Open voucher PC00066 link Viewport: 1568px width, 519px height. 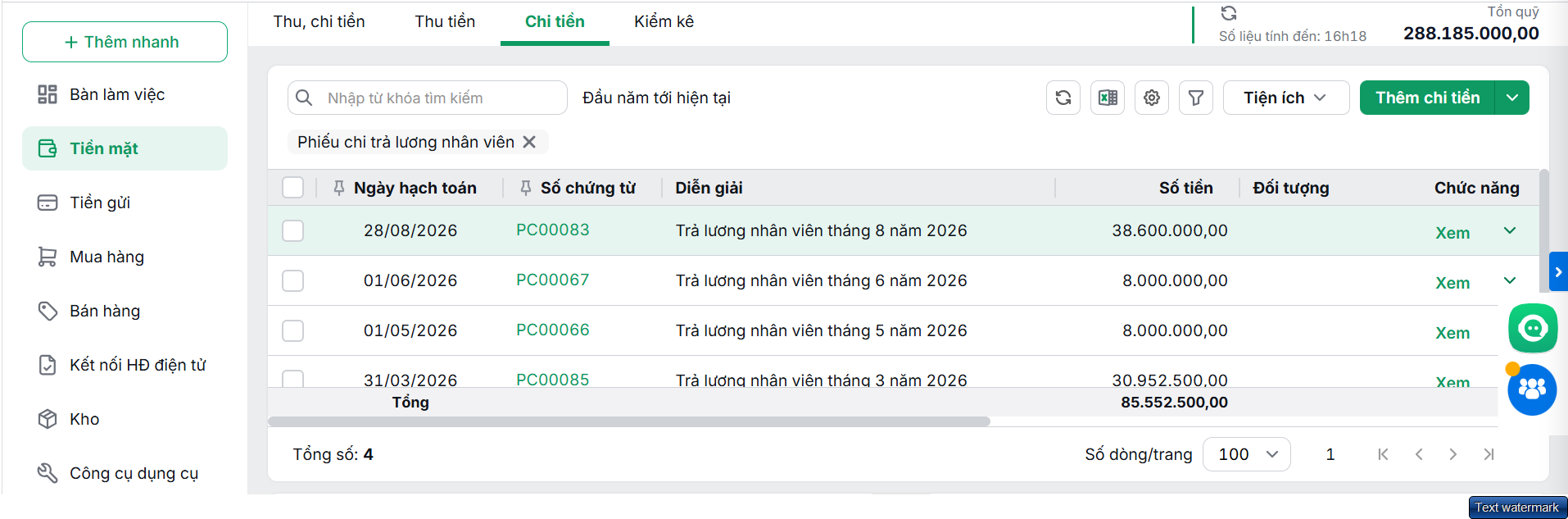[552, 330]
